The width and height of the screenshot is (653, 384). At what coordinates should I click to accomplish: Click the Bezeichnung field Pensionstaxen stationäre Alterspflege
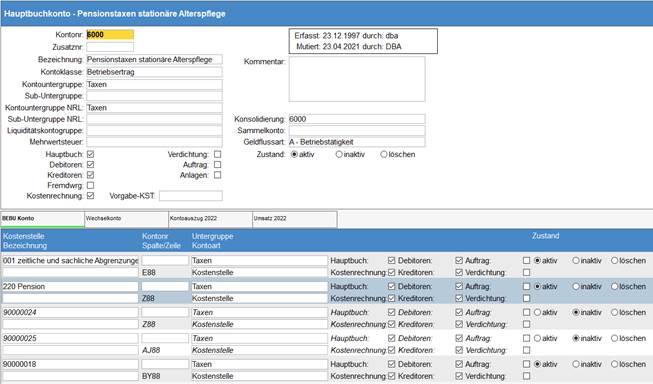(154, 60)
